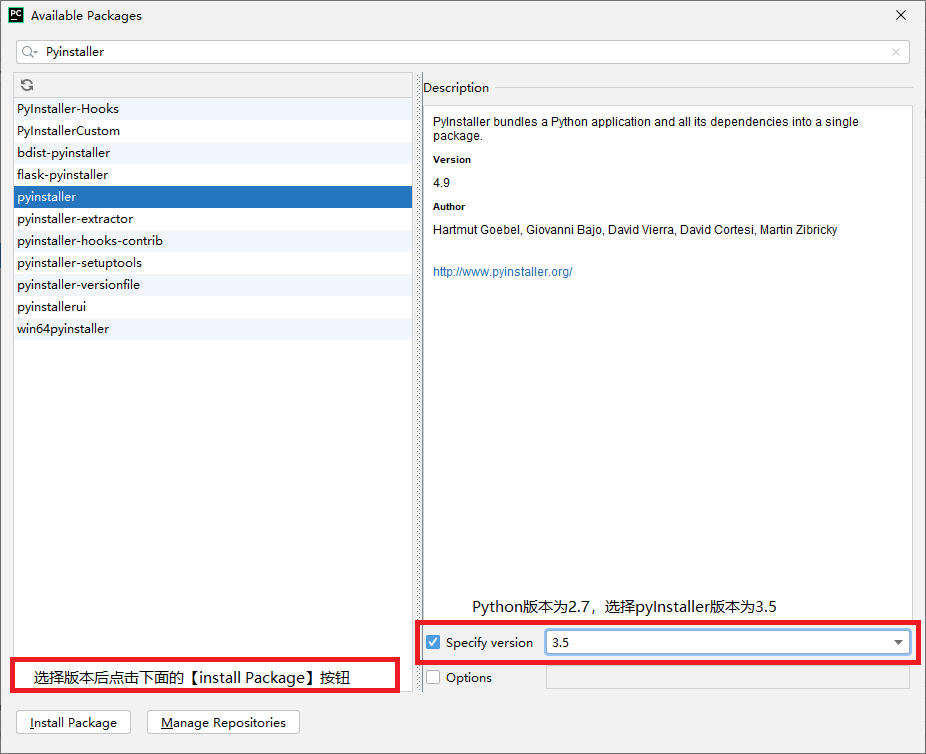Viewport: 926px width, 754px height.
Task: Select win64pyinstaller package
Action: pyautogui.click(x=213, y=329)
